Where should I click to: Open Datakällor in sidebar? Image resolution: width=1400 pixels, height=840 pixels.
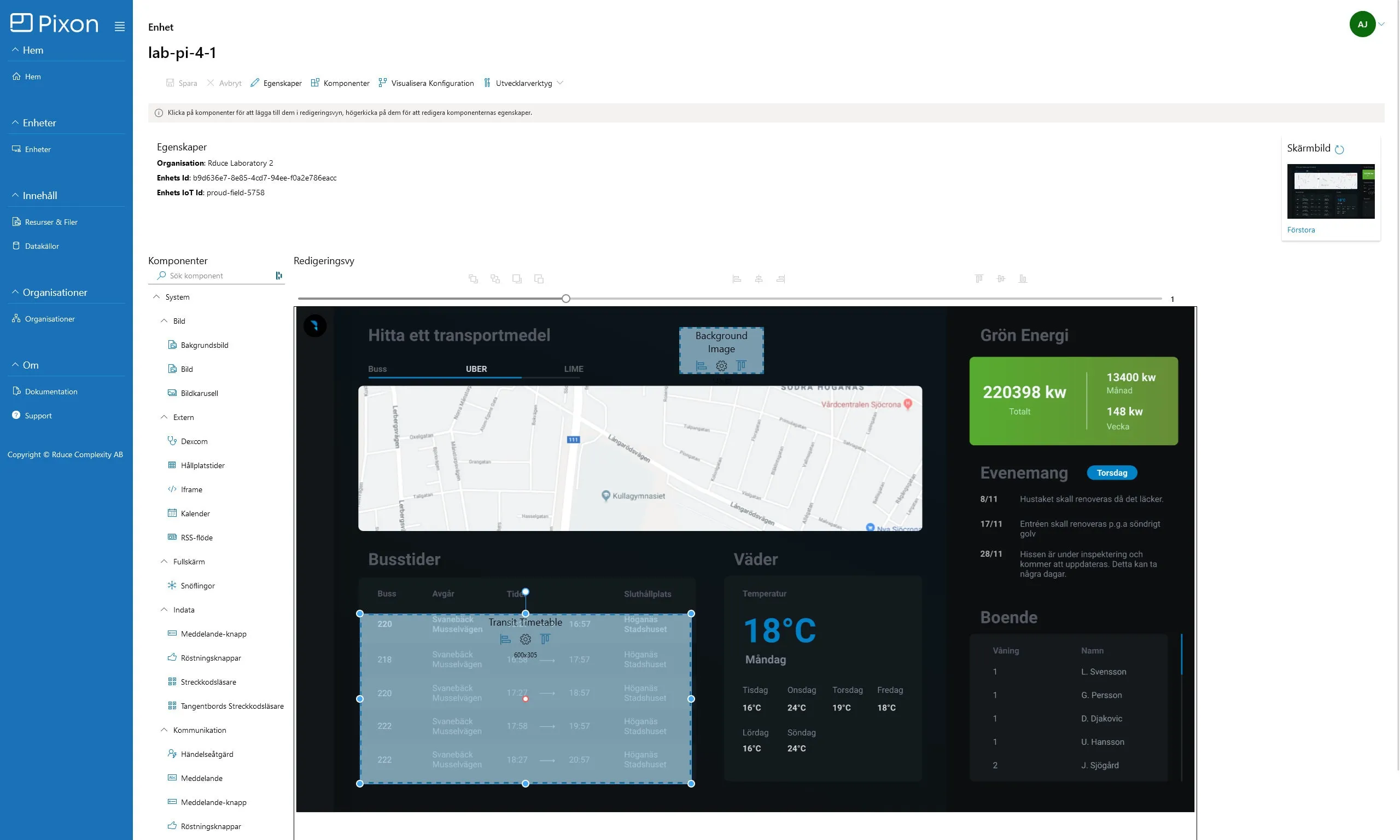click(42, 246)
